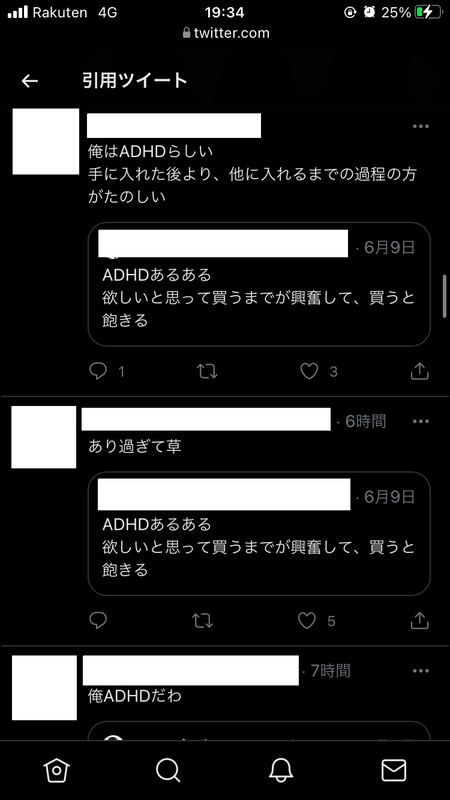Click the page scrollbar on the right
The width and height of the screenshot is (450, 800).
click(x=445, y=296)
